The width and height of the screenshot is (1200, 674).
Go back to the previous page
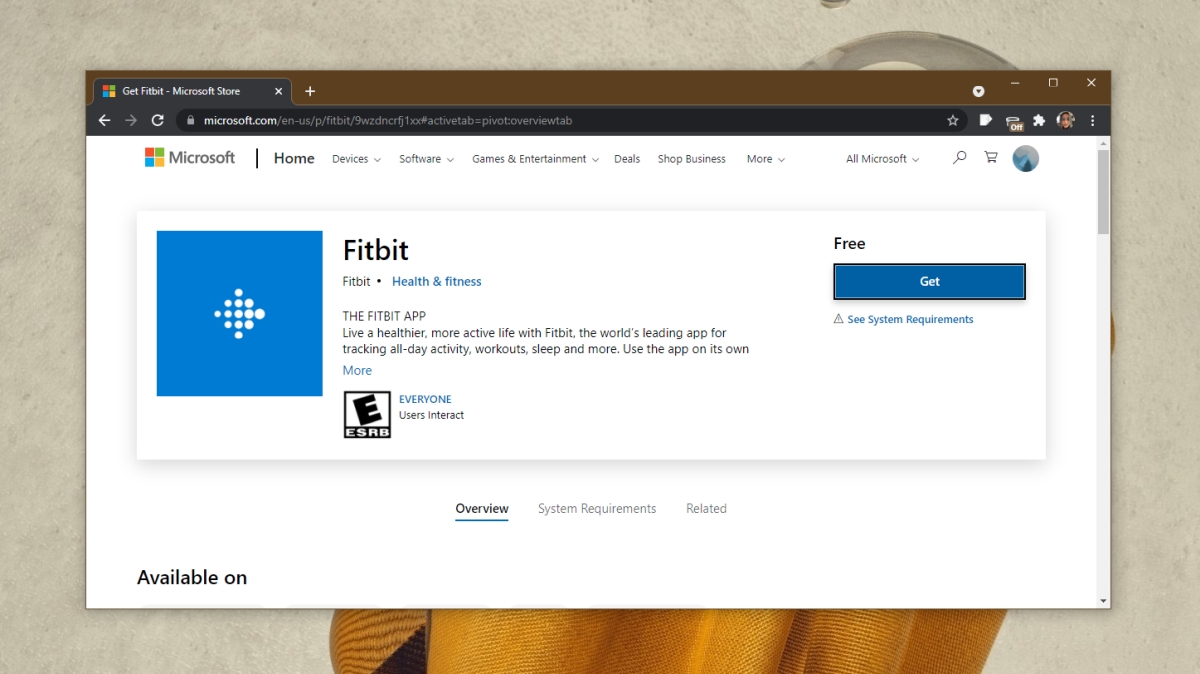[104, 120]
